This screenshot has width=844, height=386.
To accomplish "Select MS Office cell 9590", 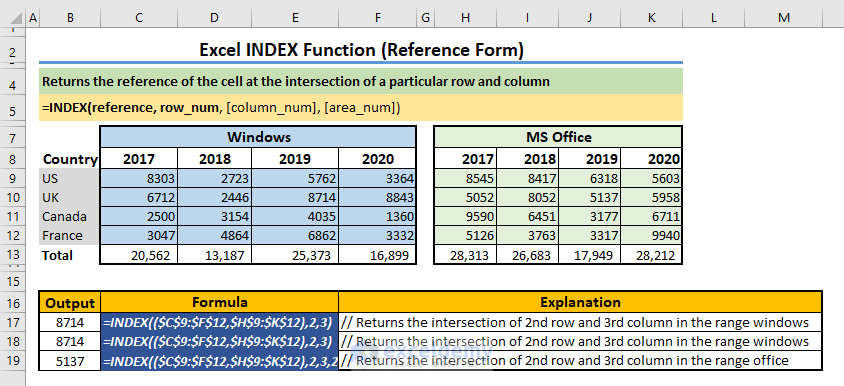I will [x=466, y=217].
